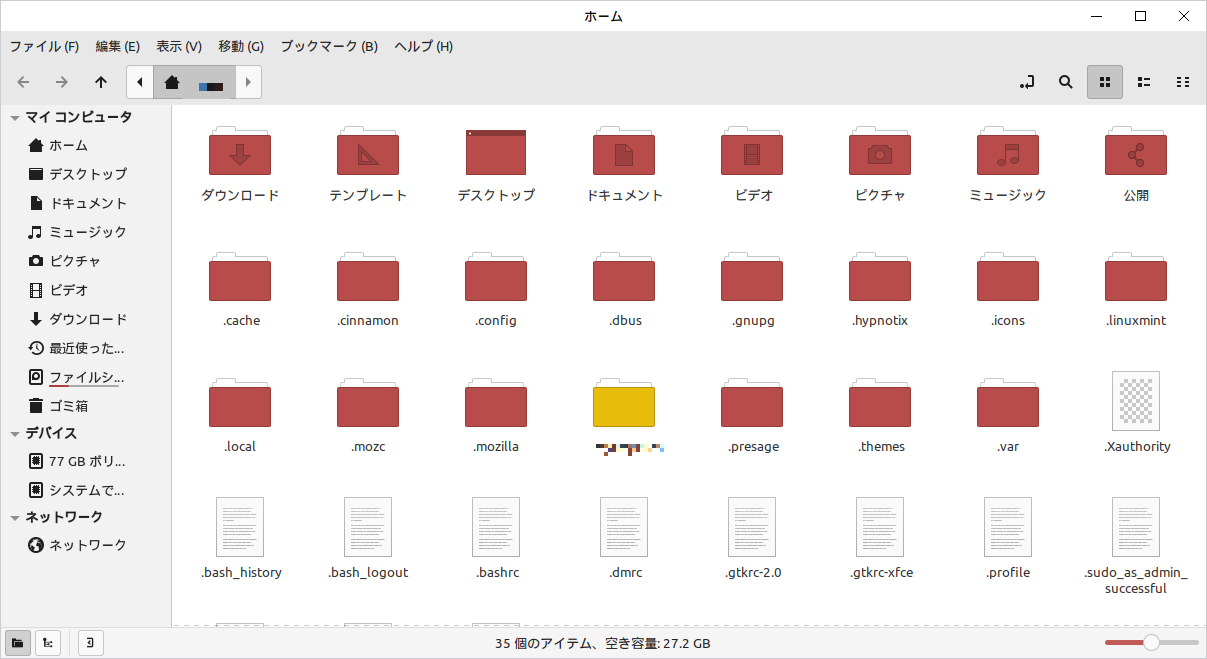The image size is (1207, 659).
Task: Select the .themes folder
Action: pos(880,403)
